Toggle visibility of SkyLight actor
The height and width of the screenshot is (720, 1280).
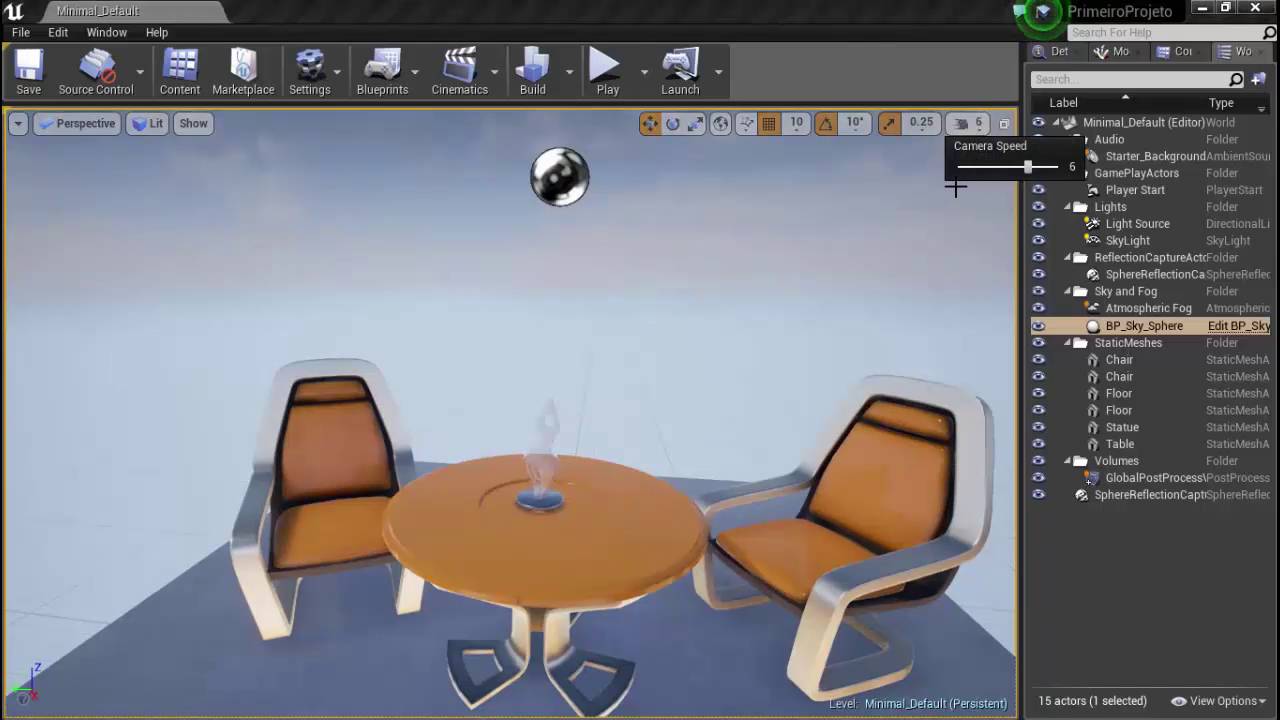click(1038, 241)
